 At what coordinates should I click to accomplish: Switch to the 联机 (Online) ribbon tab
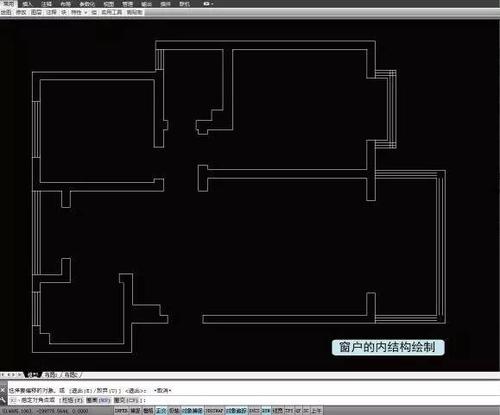(x=184, y=4)
